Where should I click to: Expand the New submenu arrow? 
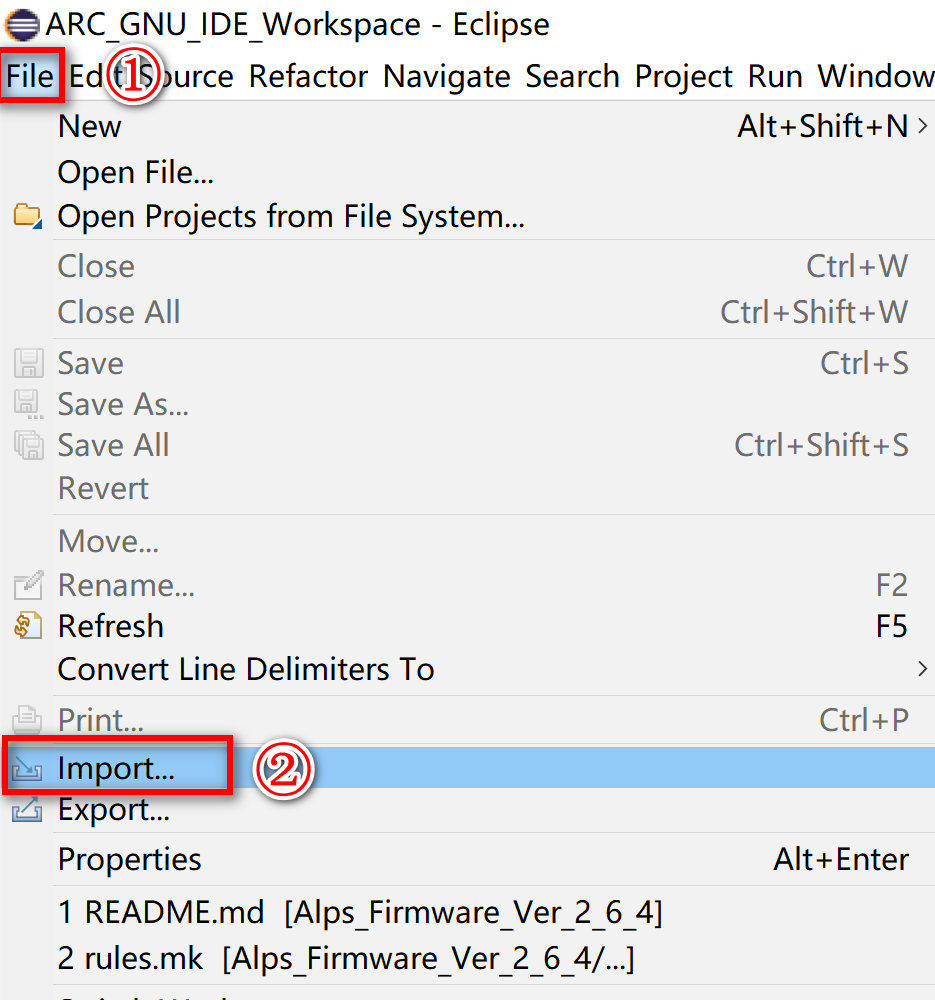click(922, 126)
